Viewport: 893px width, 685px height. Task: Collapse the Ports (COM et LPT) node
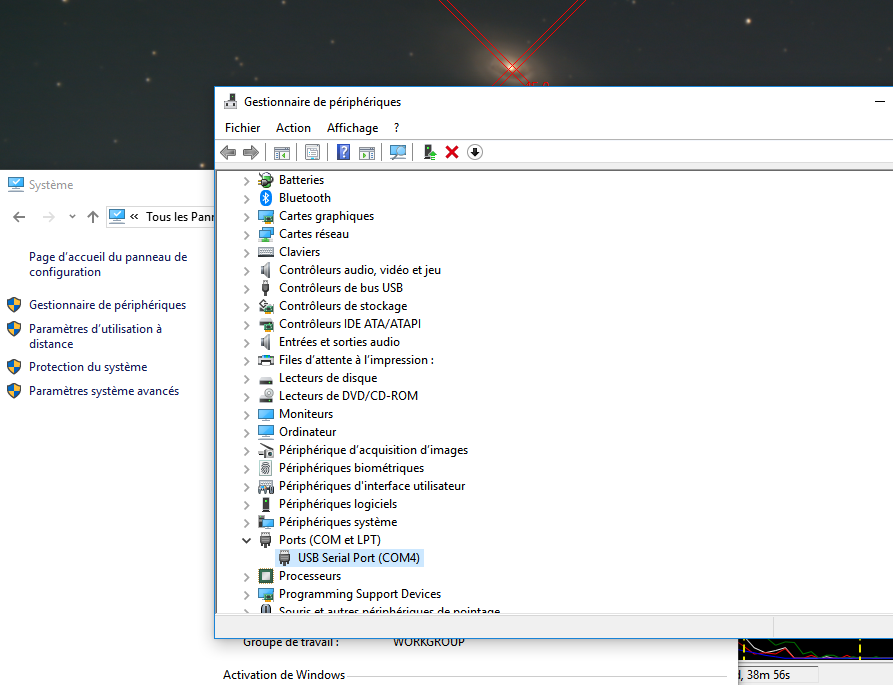[x=247, y=540]
